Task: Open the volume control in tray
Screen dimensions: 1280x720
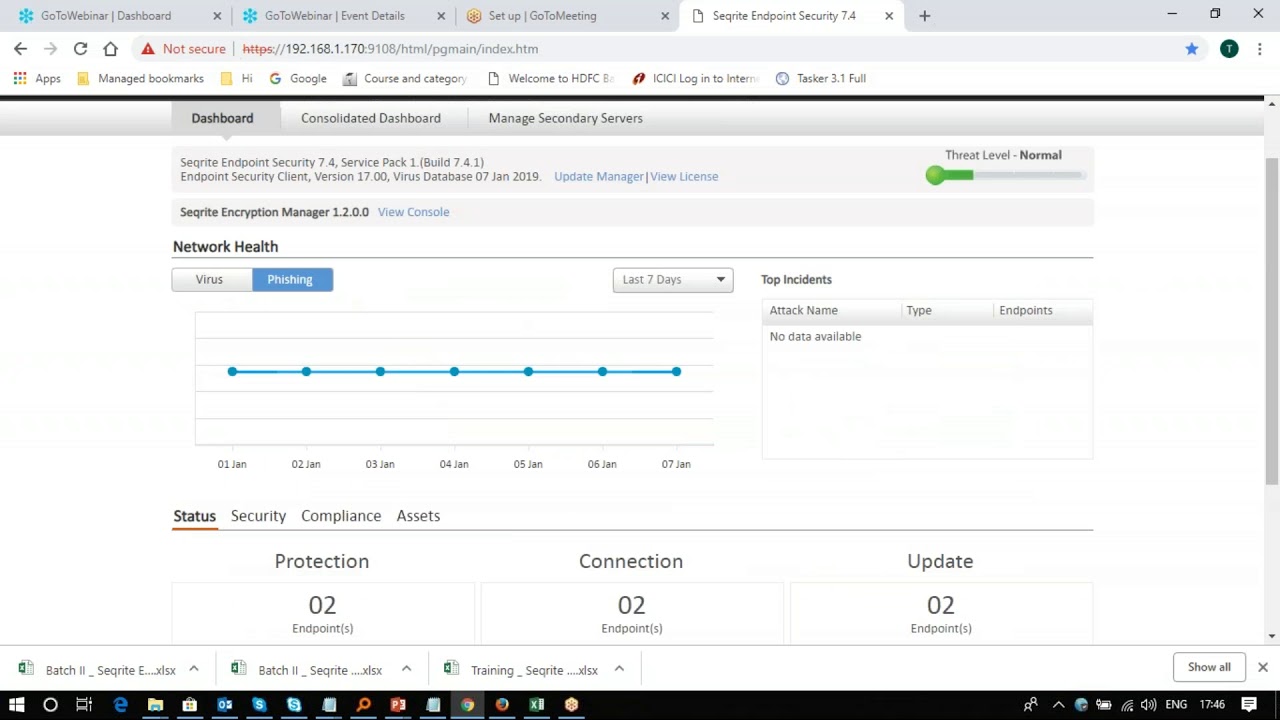Action: point(1149,704)
